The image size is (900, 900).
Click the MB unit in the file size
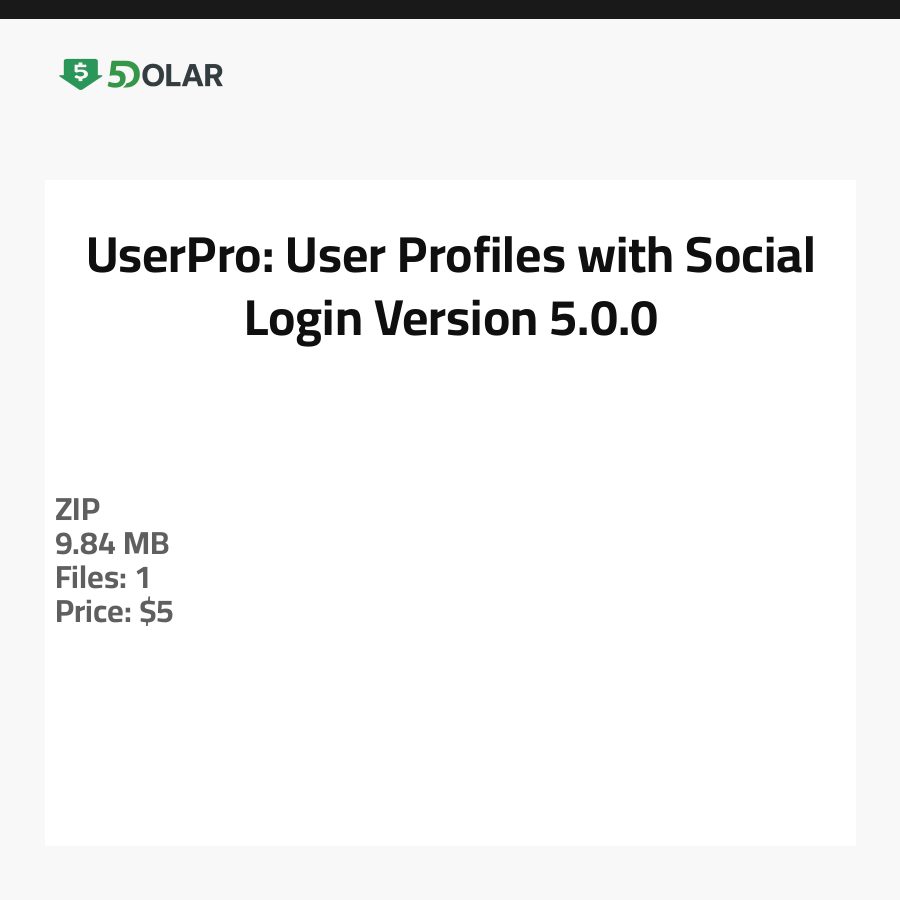146,544
